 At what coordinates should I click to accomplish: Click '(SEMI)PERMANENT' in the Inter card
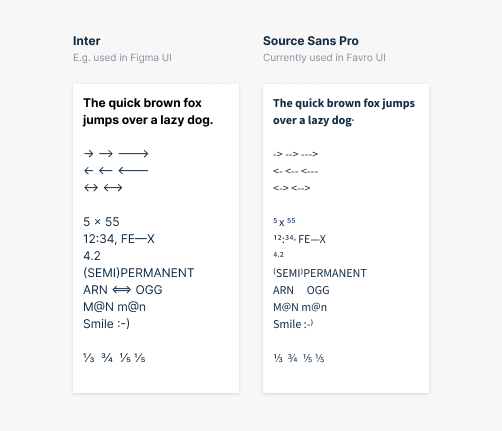pos(138,273)
